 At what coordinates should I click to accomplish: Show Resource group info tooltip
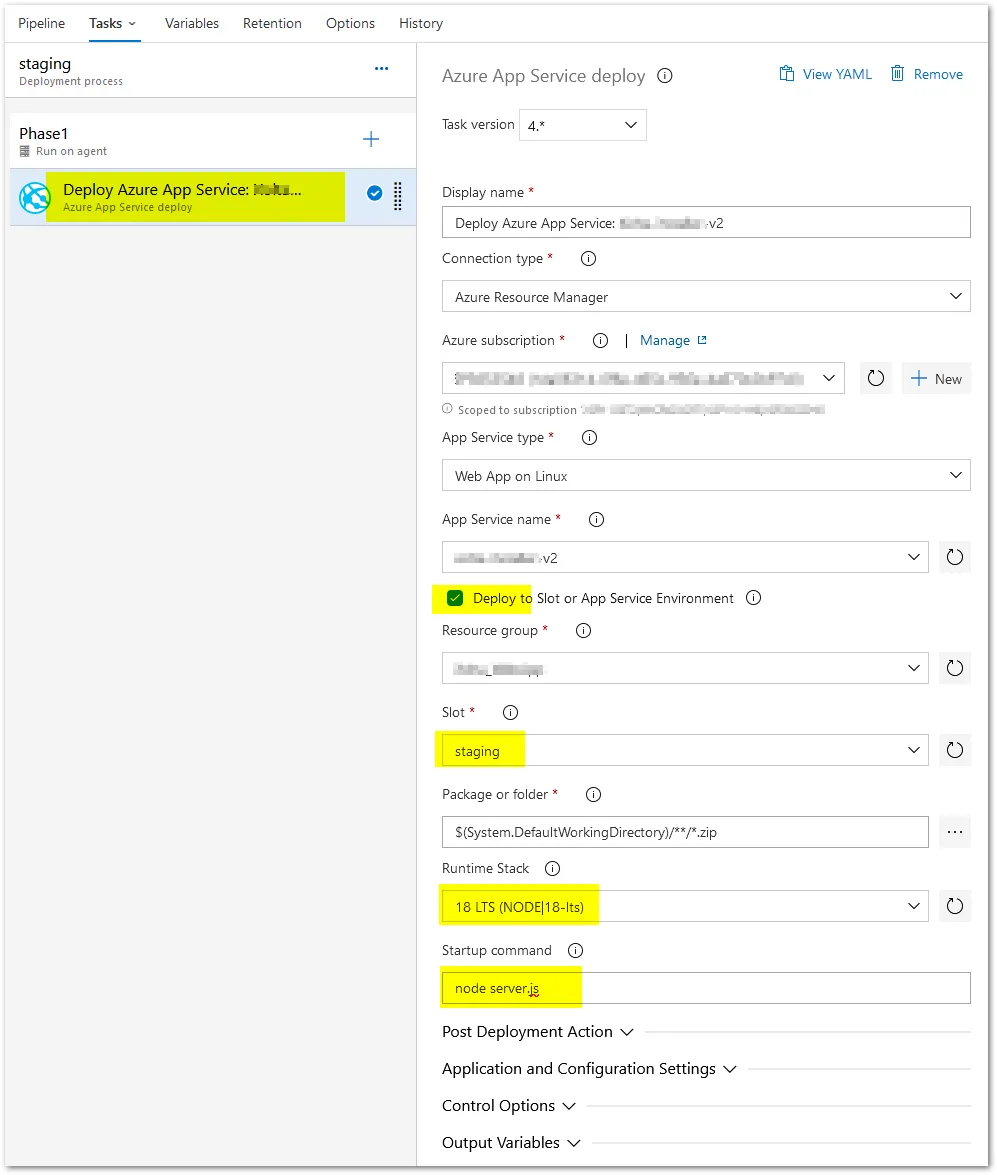tap(583, 630)
